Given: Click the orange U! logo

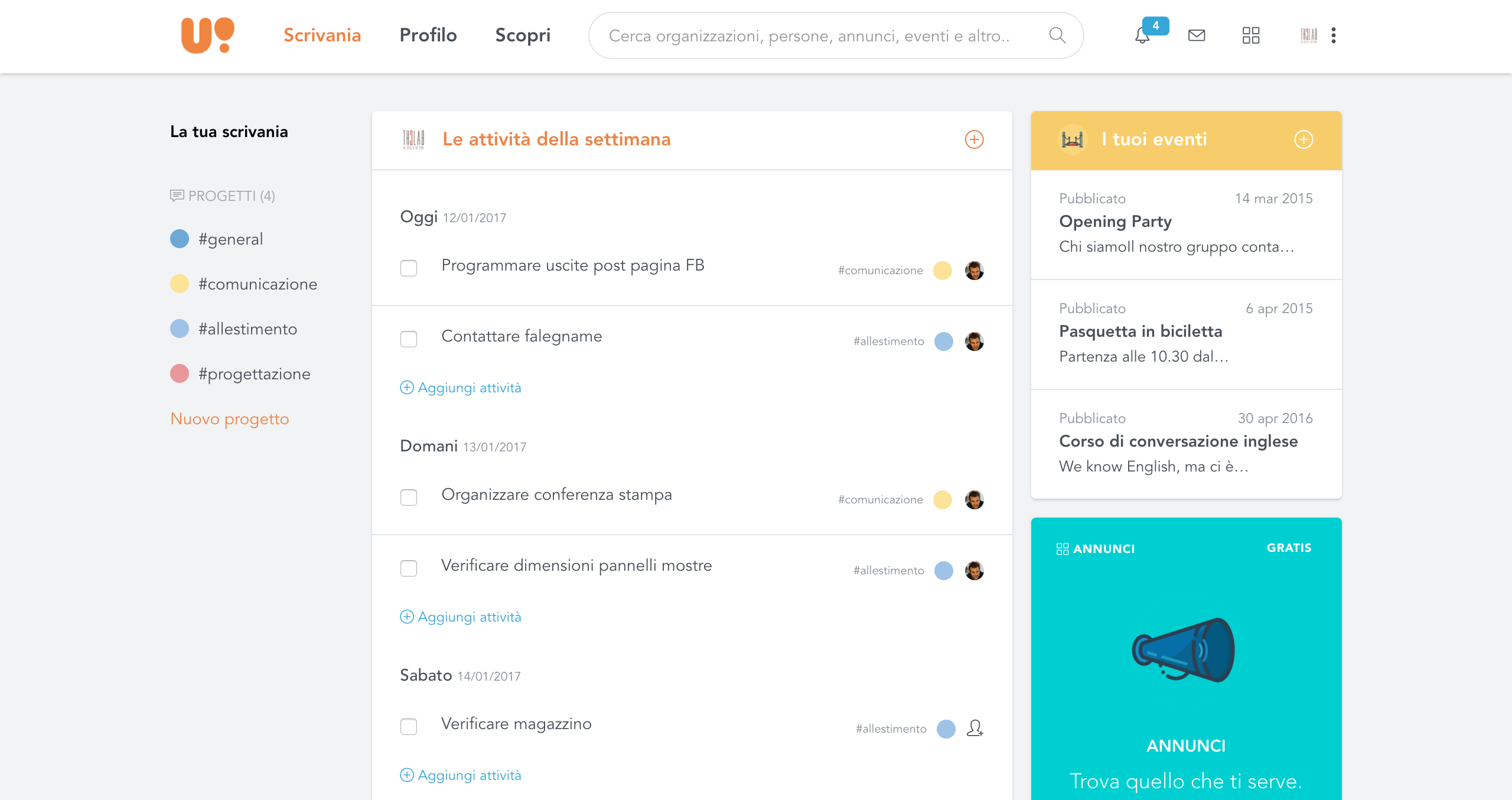Looking at the screenshot, I should (207, 35).
